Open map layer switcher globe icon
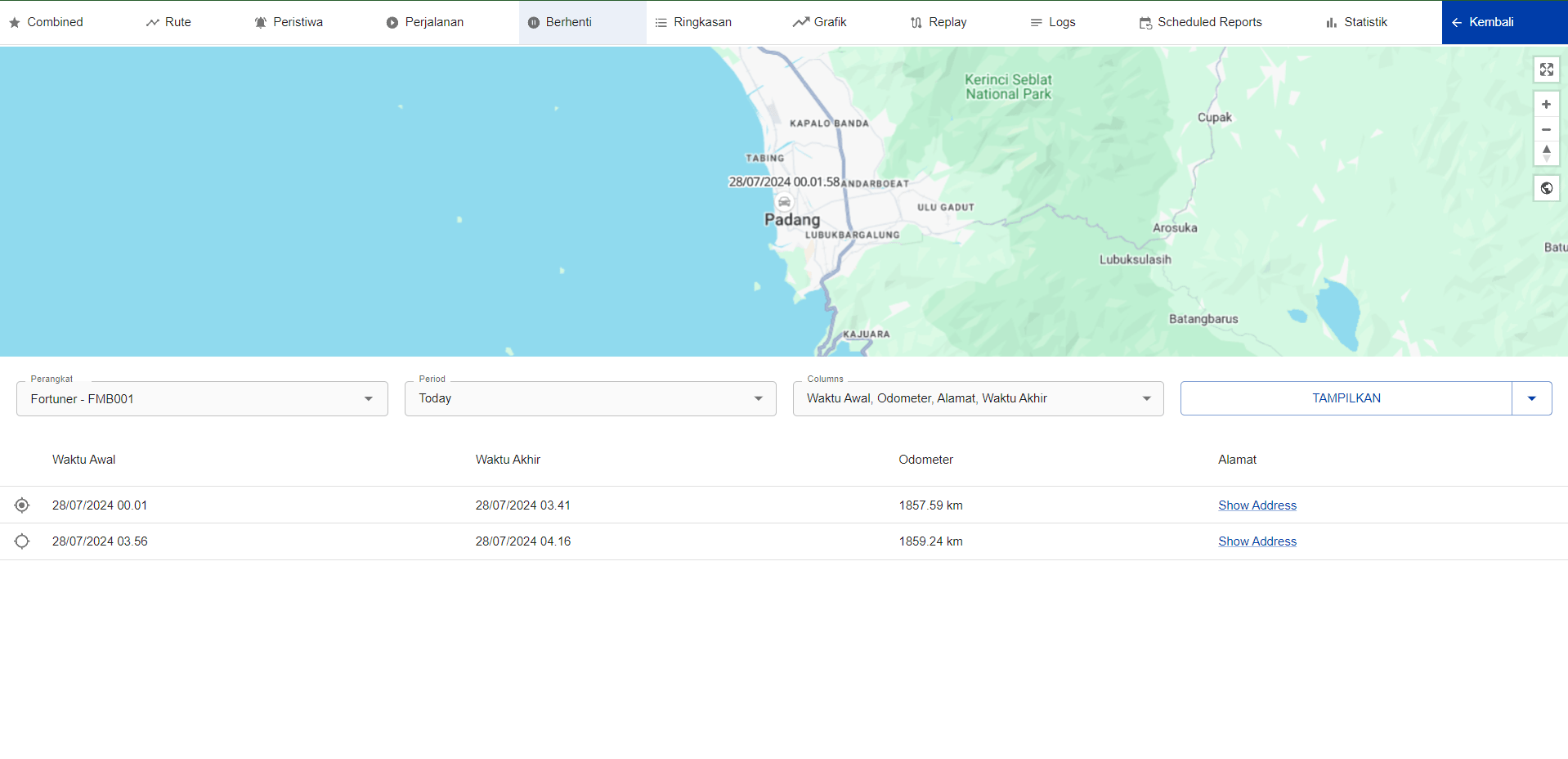This screenshot has height=759, width=1568. coord(1546,188)
